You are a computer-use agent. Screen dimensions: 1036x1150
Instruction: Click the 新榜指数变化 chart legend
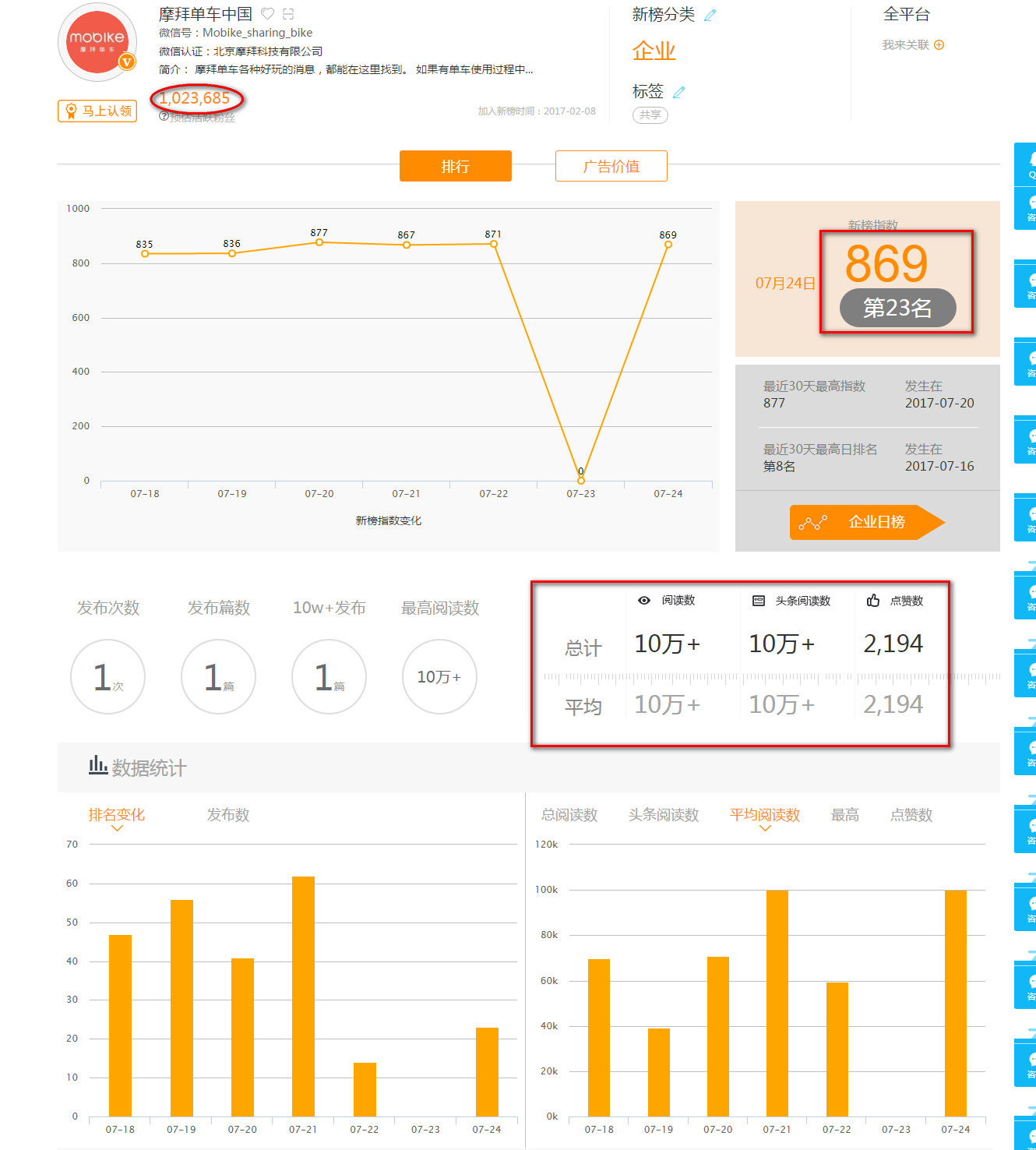pyautogui.click(x=389, y=520)
